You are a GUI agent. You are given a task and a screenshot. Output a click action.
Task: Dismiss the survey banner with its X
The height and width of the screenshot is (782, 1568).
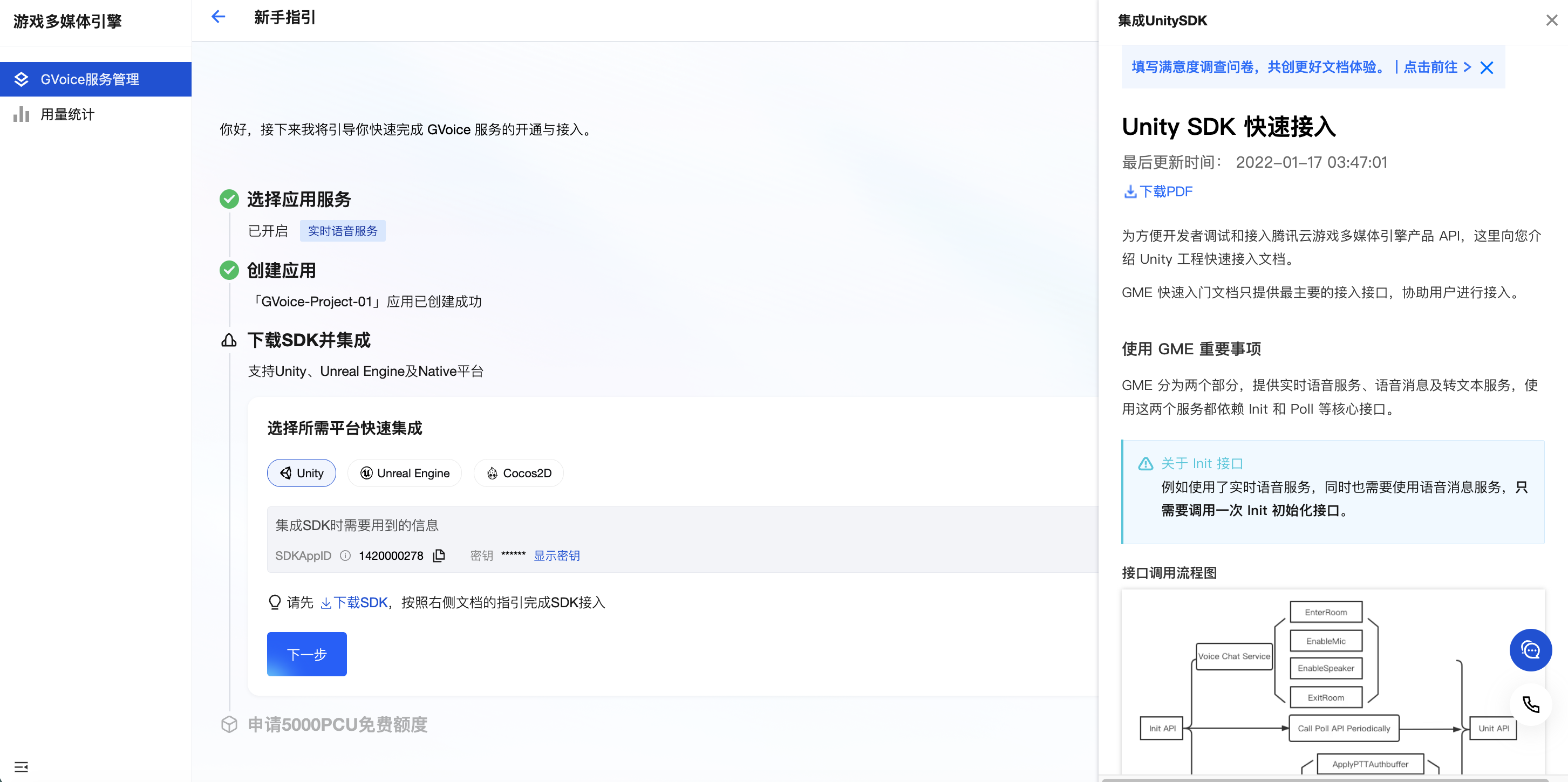click(x=1487, y=67)
